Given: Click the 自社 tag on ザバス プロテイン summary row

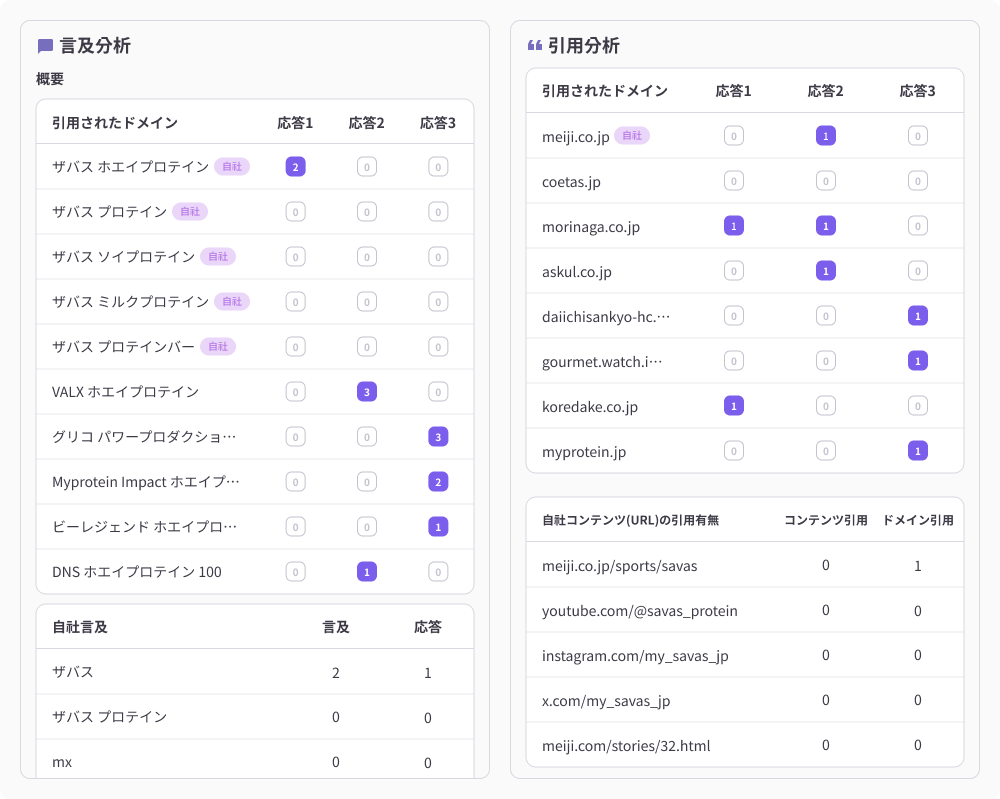Looking at the screenshot, I should pyautogui.click(x=190, y=212).
